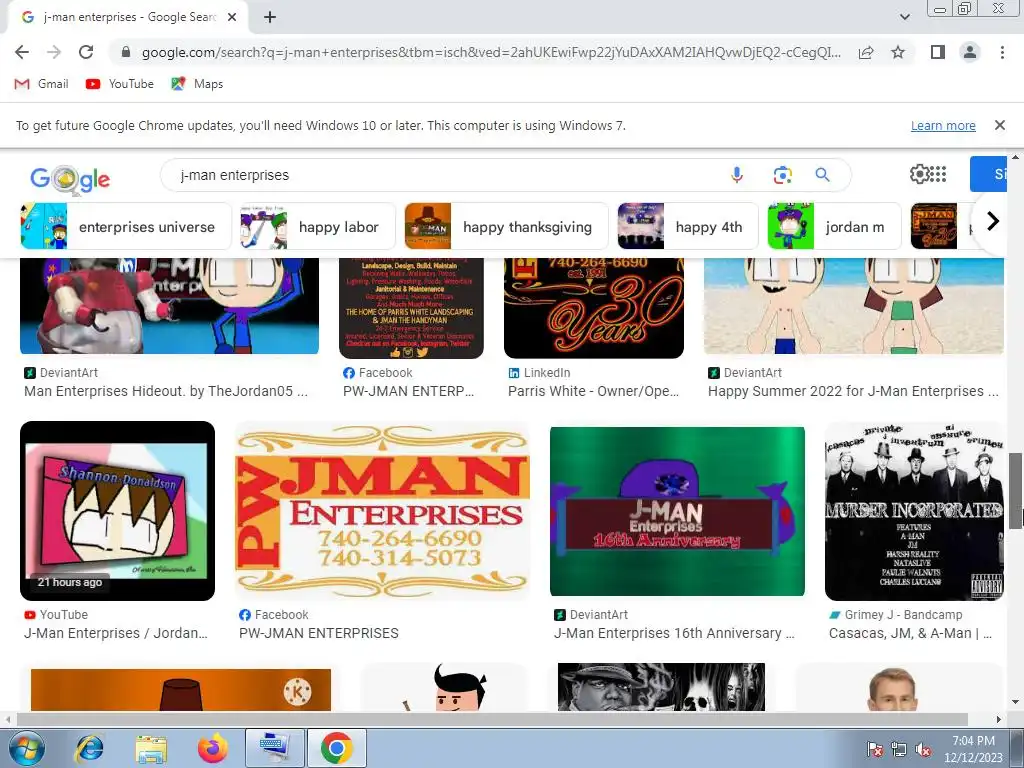Open the orange fez hat image thumbnail
This screenshot has height=768, width=1024.
point(181,690)
